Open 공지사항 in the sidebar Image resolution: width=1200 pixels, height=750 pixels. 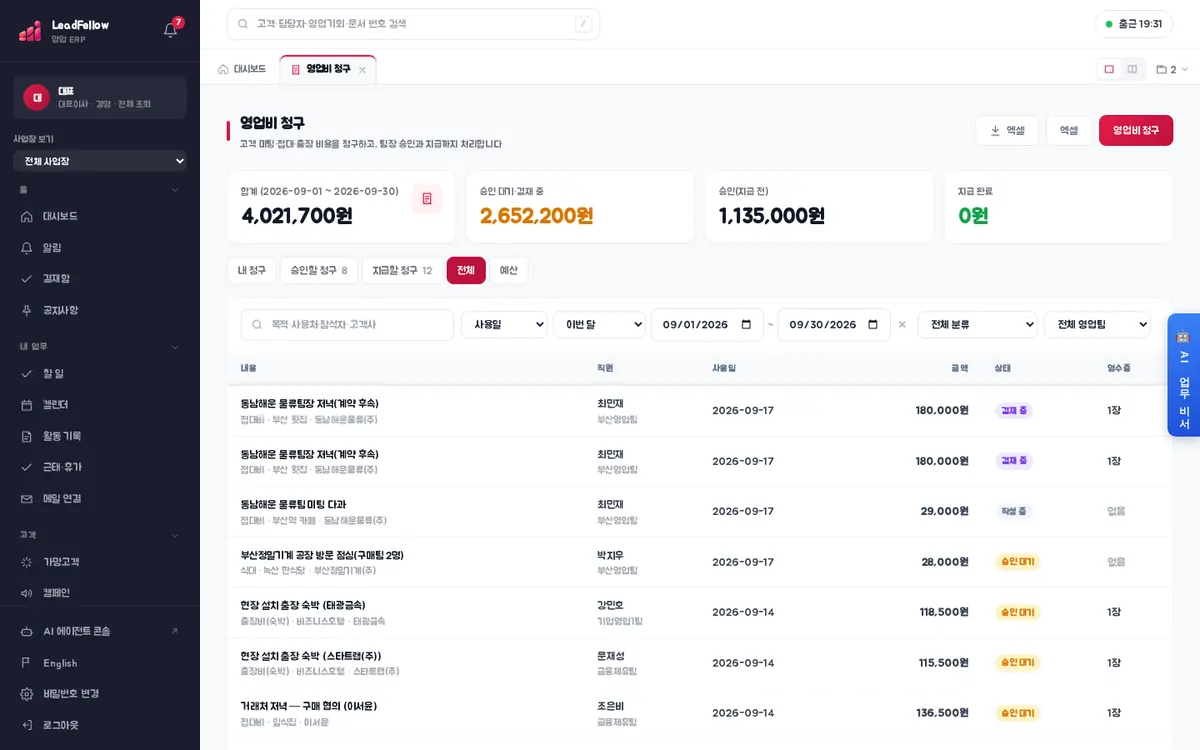[100, 310]
